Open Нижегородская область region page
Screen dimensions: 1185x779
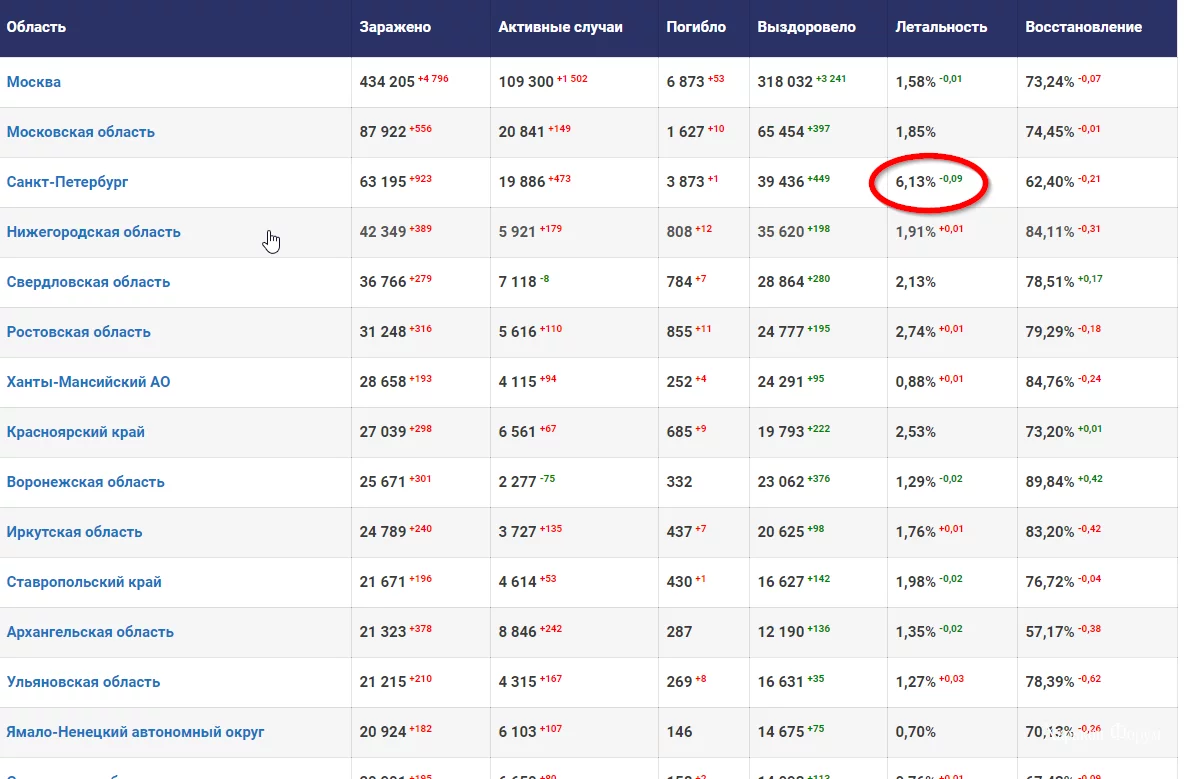94,232
